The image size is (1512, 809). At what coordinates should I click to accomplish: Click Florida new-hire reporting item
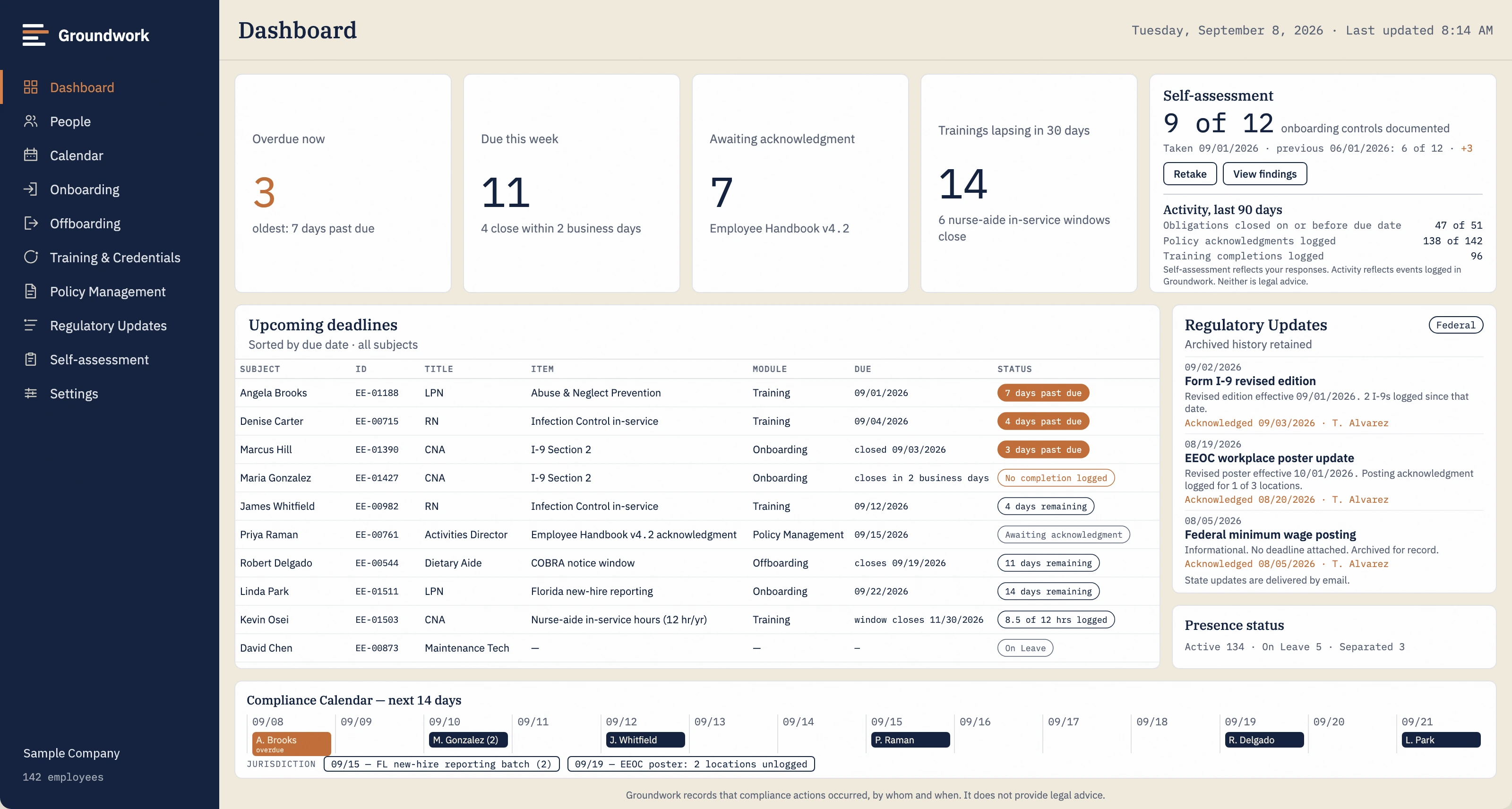[x=592, y=591]
